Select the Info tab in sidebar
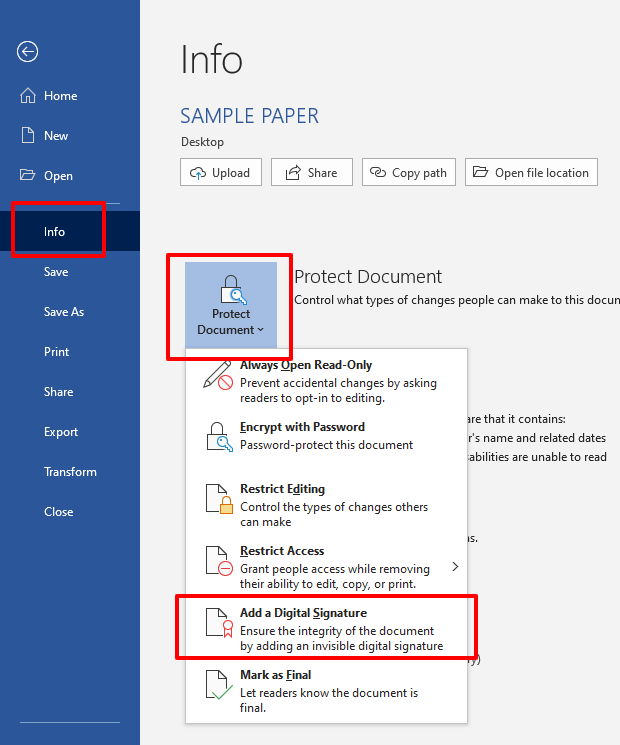620x745 pixels. tap(54, 232)
